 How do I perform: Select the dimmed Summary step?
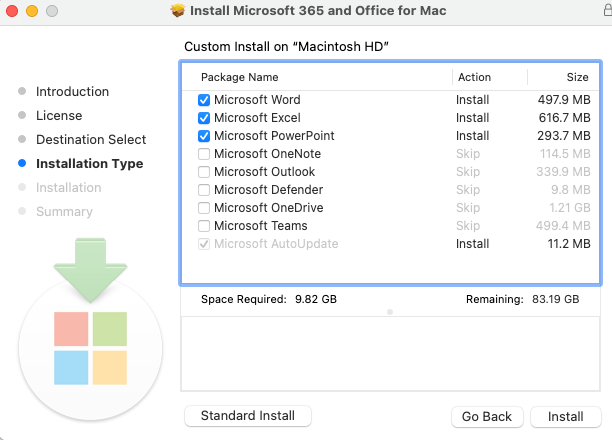click(x=64, y=212)
